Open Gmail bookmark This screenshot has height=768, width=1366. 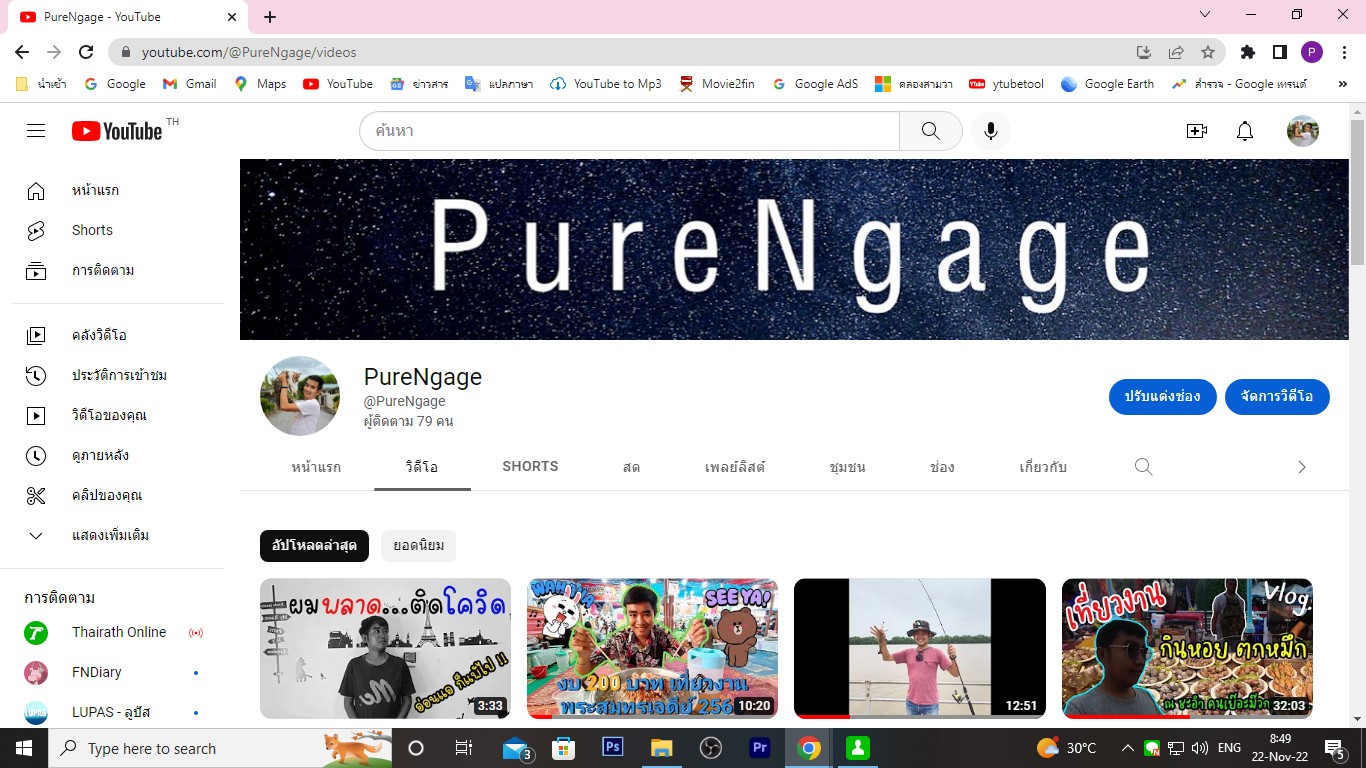pyautogui.click(x=189, y=84)
